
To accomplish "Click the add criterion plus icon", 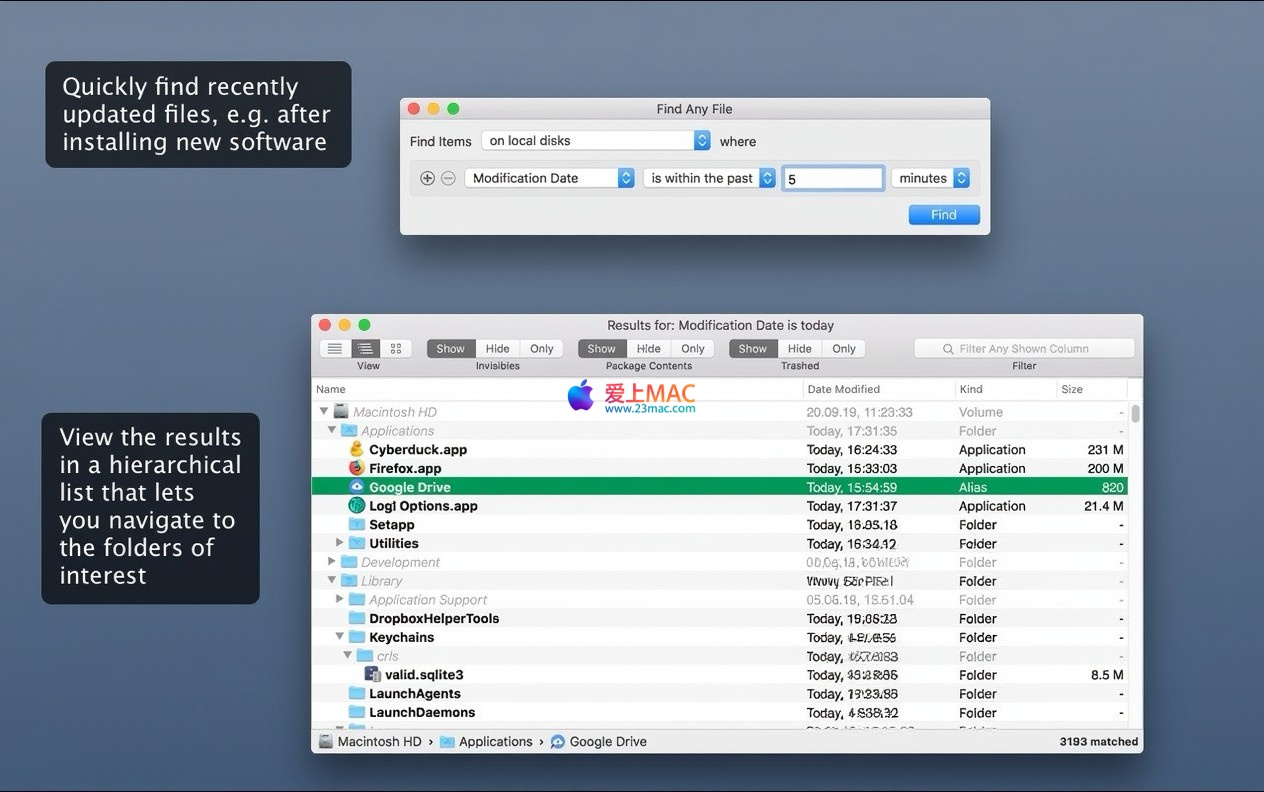I will pos(427,178).
